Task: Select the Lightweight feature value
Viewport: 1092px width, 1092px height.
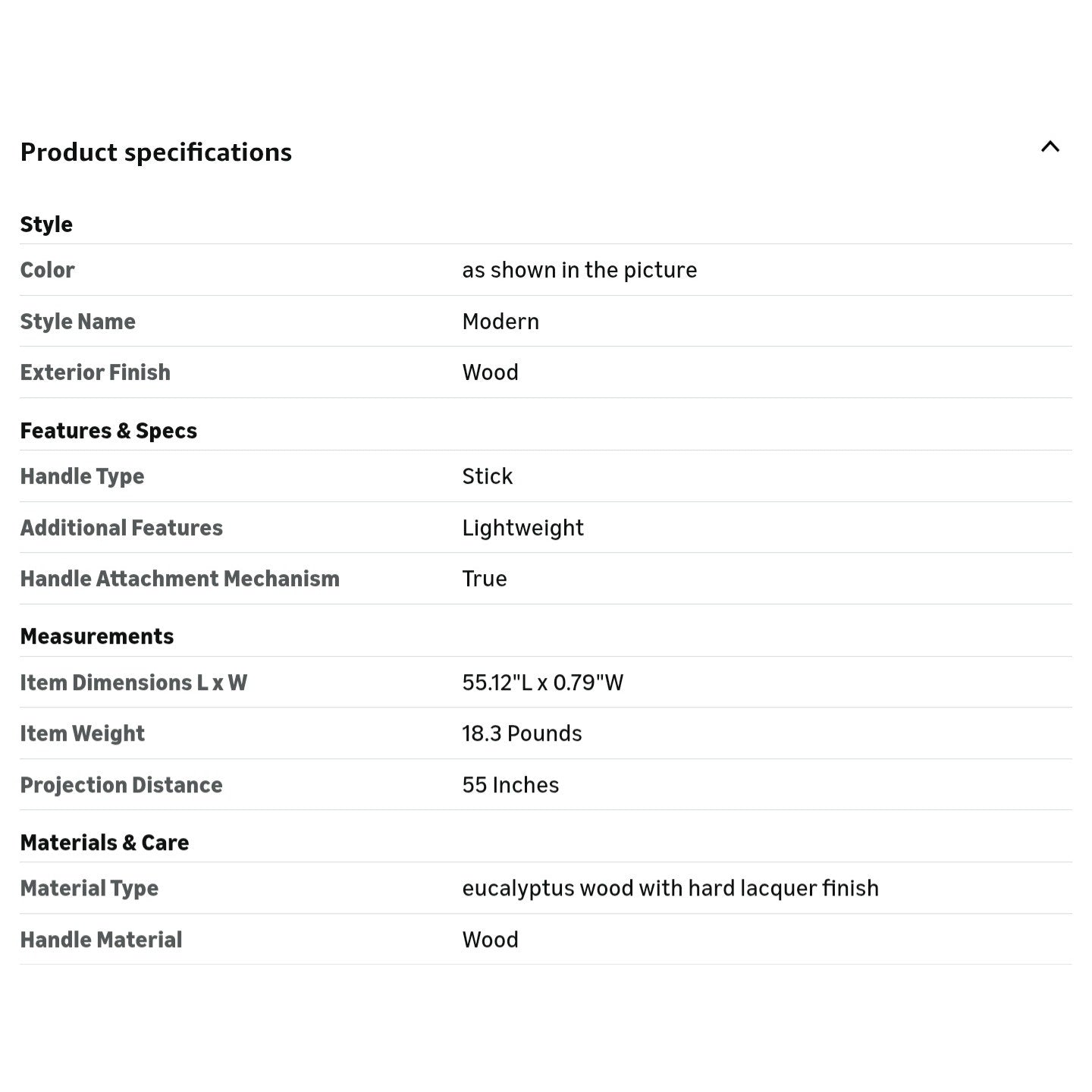Action: (x=523, y=528)
